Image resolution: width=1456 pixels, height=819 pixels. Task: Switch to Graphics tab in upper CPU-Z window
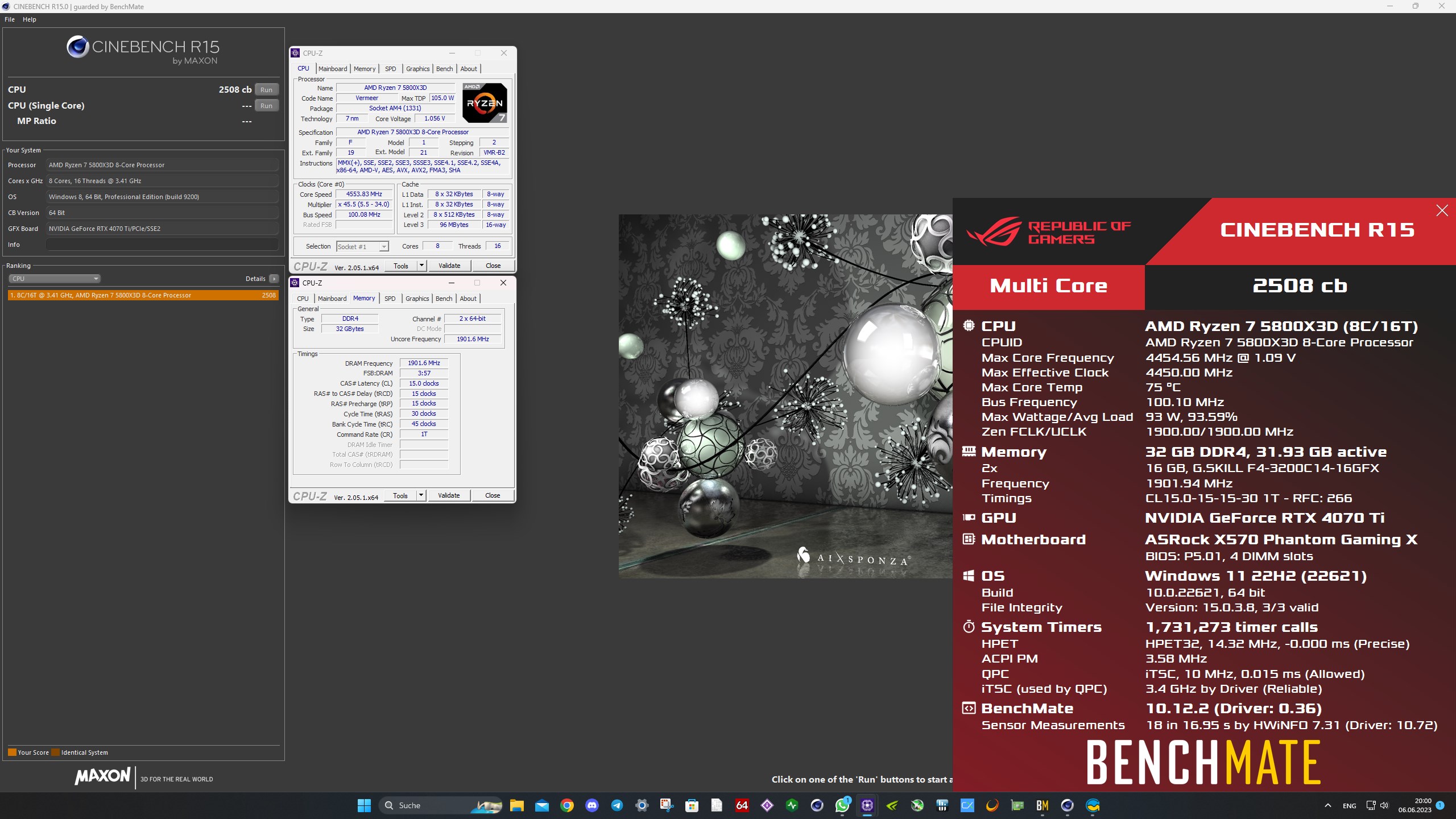click(417, 69)
